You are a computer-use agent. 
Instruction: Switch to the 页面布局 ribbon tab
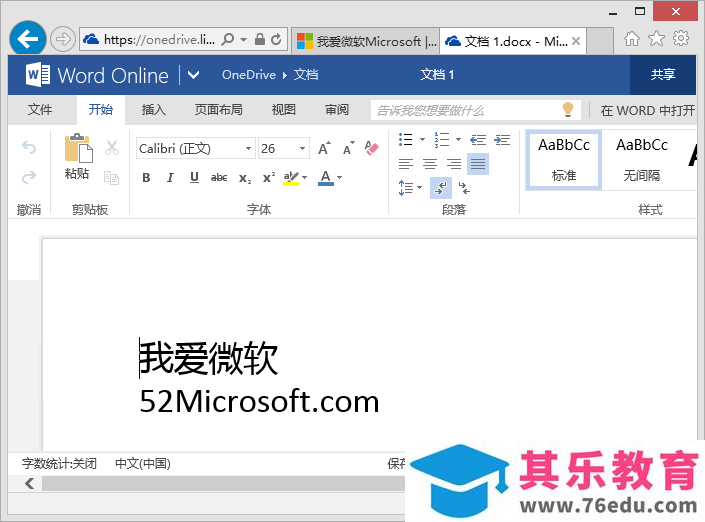219,110
